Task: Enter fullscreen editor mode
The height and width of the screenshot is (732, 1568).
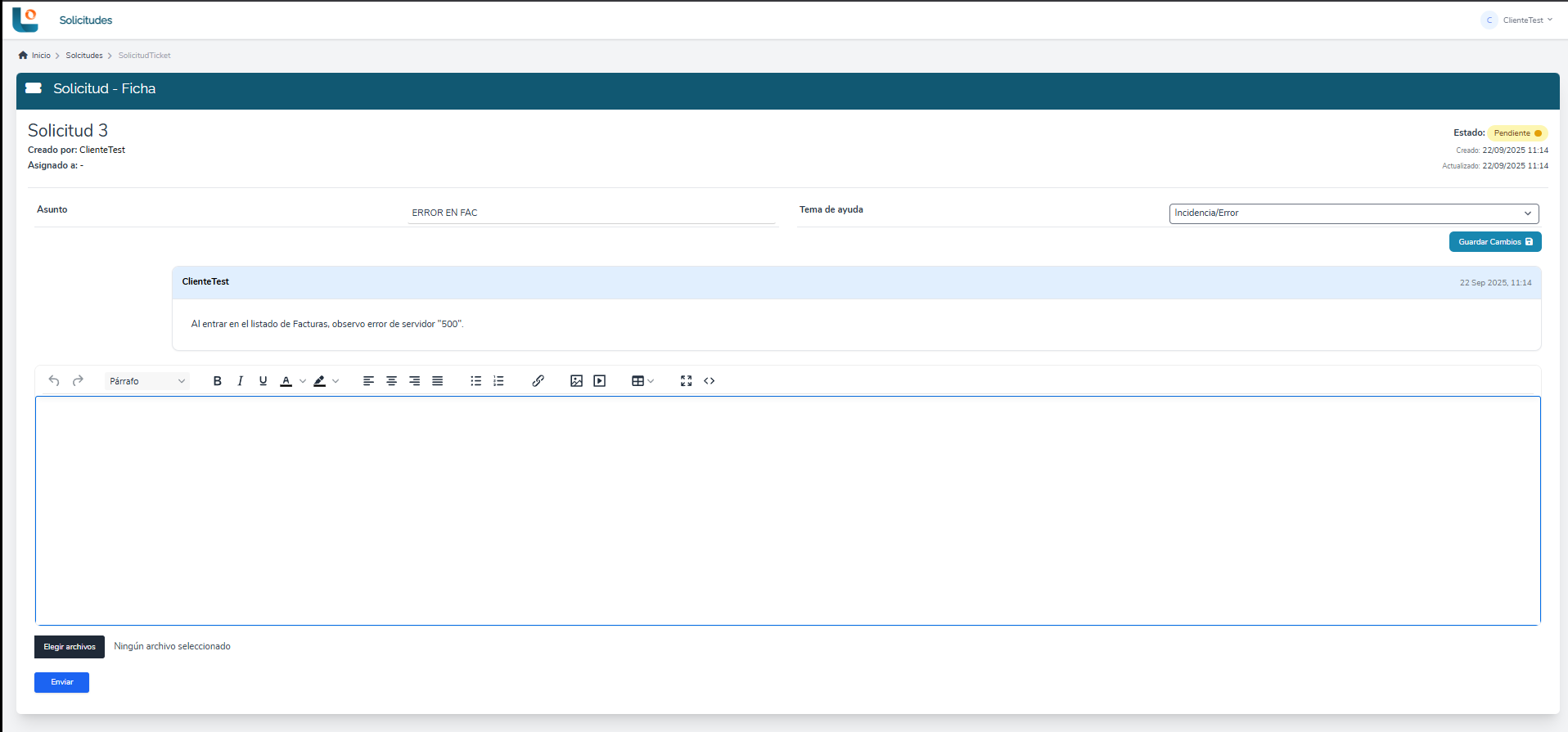Action: 686,381
